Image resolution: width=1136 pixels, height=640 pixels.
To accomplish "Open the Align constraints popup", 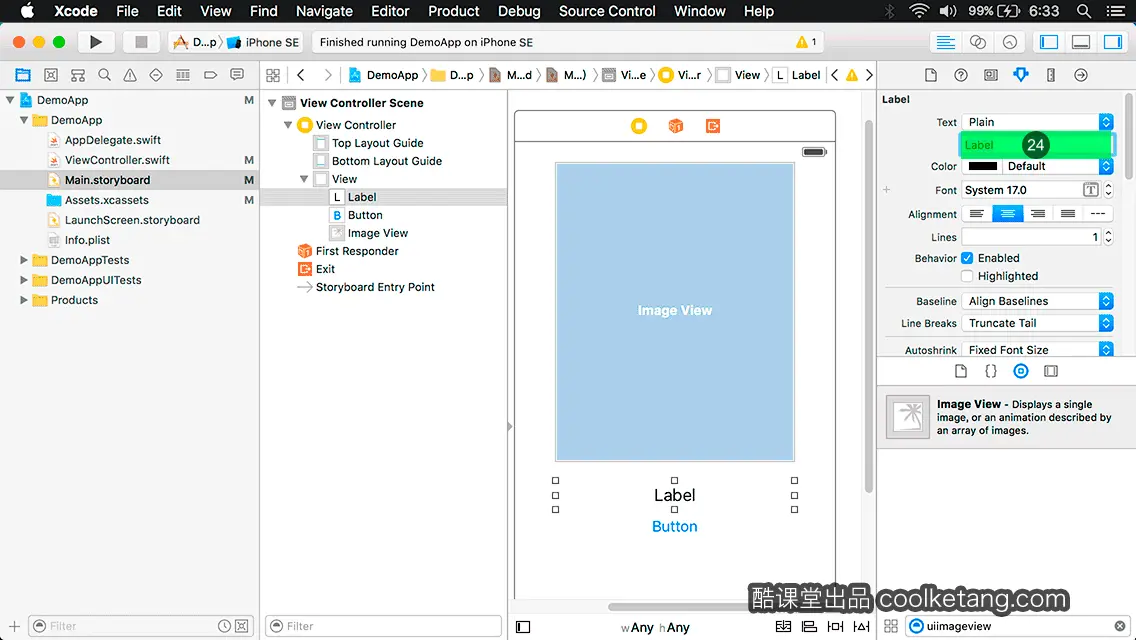I will click(809, 626).
